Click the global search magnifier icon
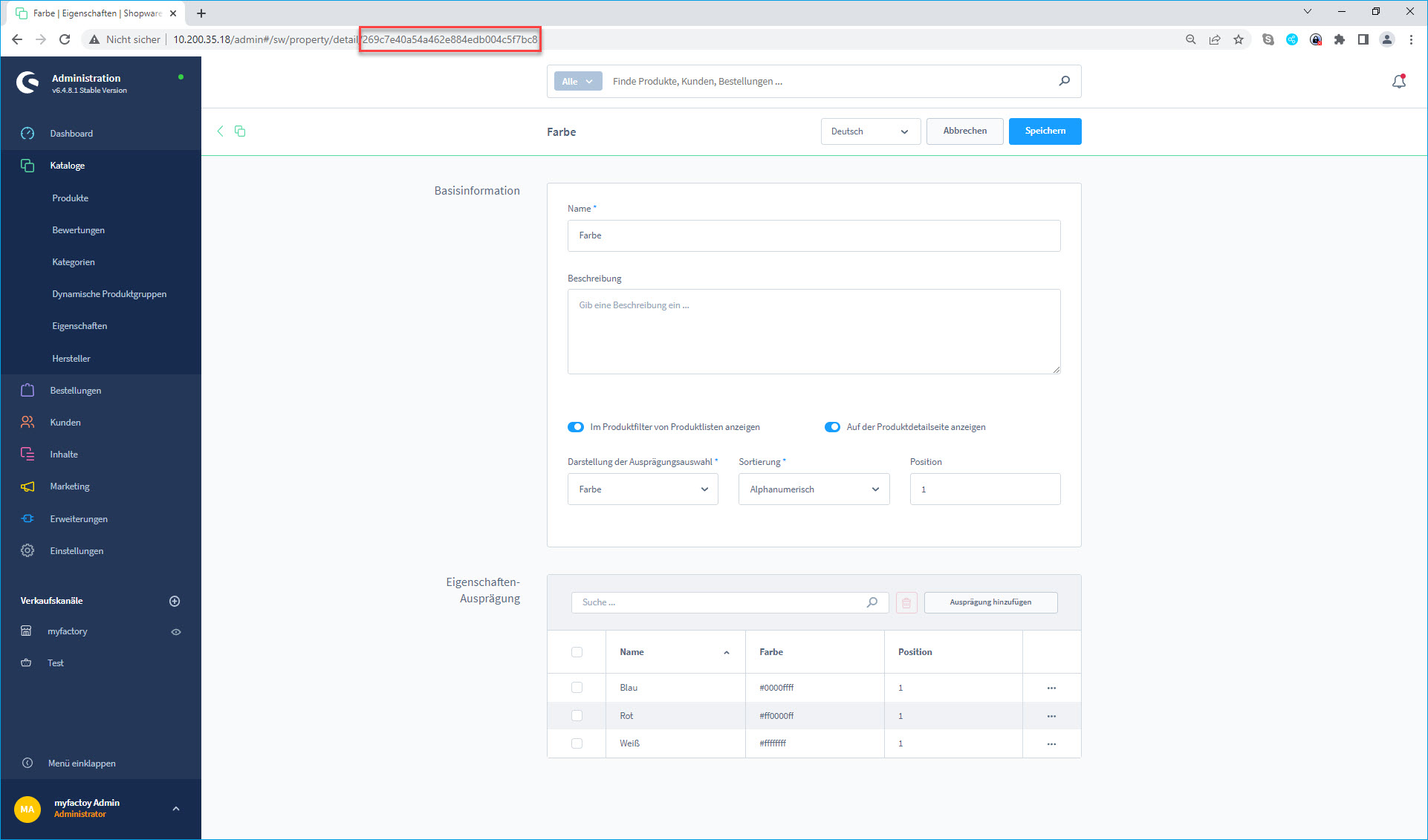The height and width of the screenshot is (840, 1428). pos(1064,81)
